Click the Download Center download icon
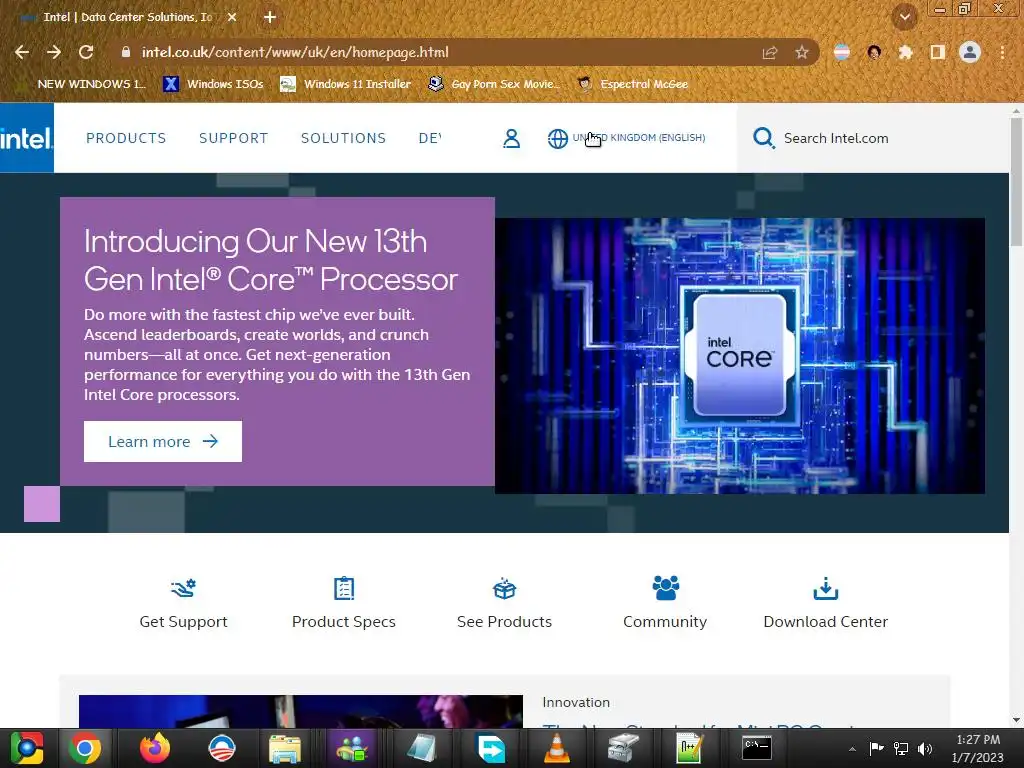Image resolution: width=1024 pixels, height=768 pixels. coord(825,588)
